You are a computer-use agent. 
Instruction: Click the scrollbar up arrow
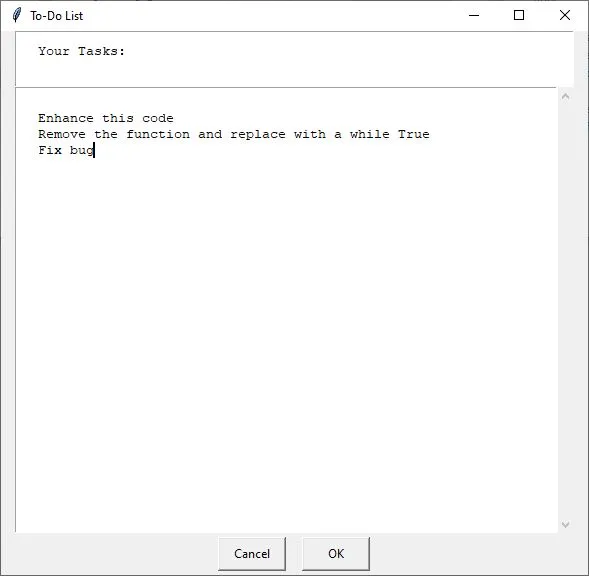pos(565,97)
